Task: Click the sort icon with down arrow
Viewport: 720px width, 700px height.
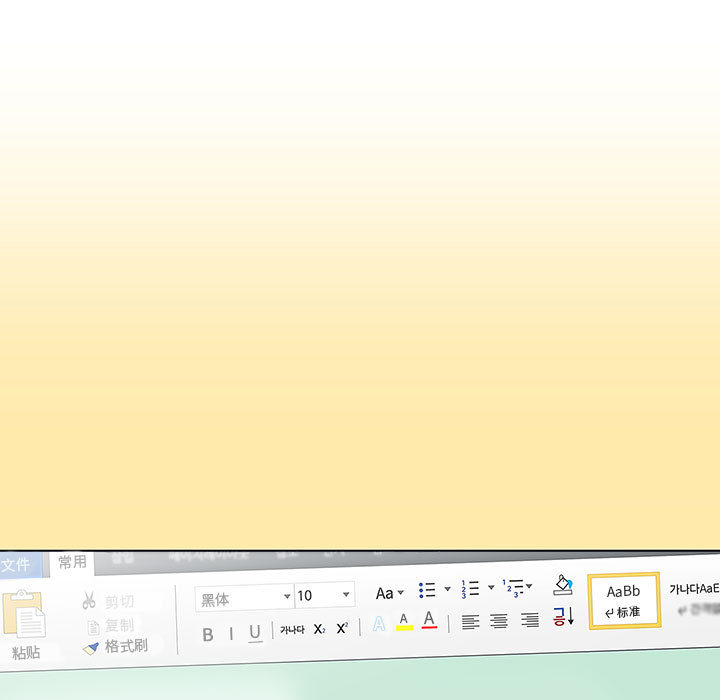Action: coord(563,616)
